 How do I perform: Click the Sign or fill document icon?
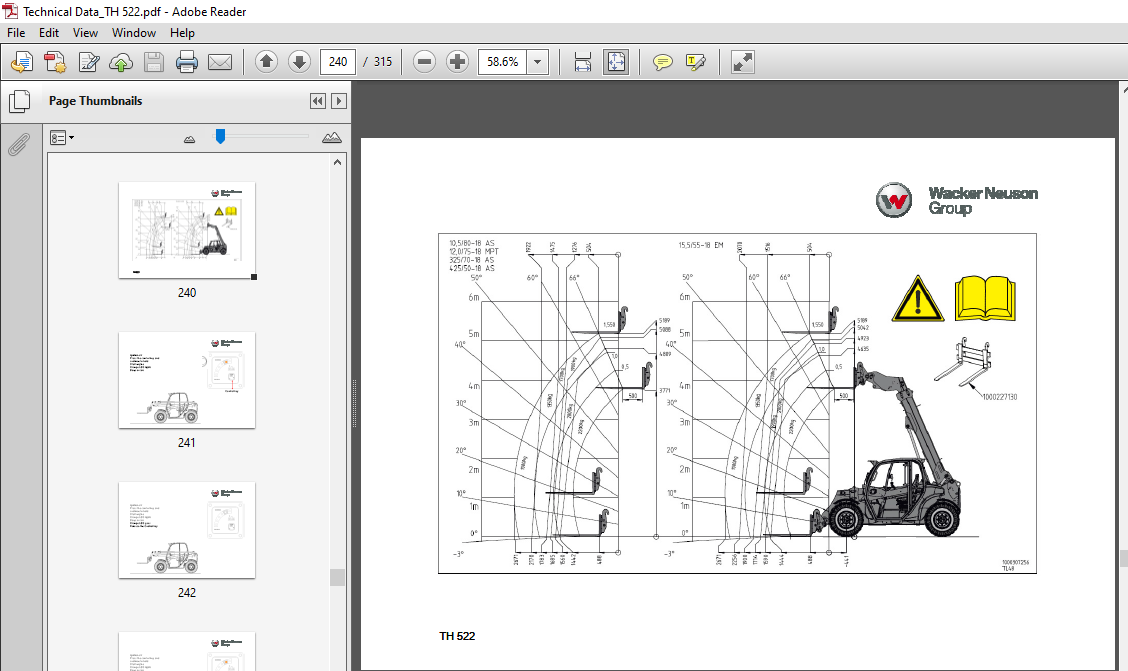click(x=88, y=63)
